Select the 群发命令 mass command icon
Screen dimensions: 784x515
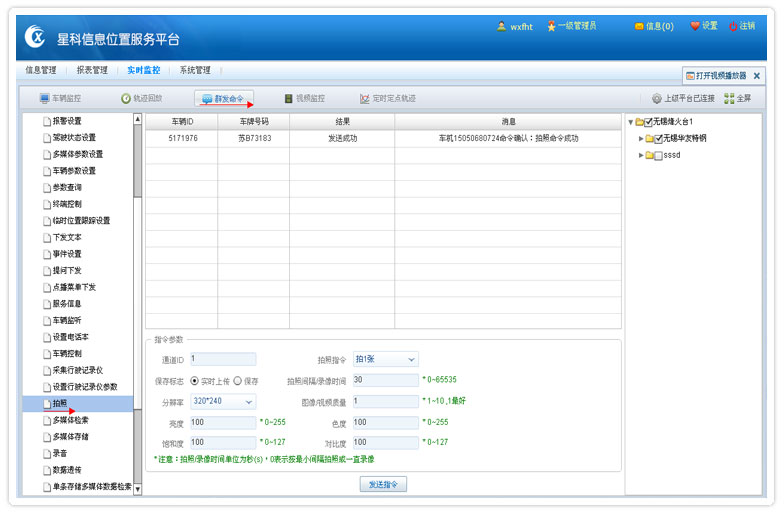coord(207,99)
